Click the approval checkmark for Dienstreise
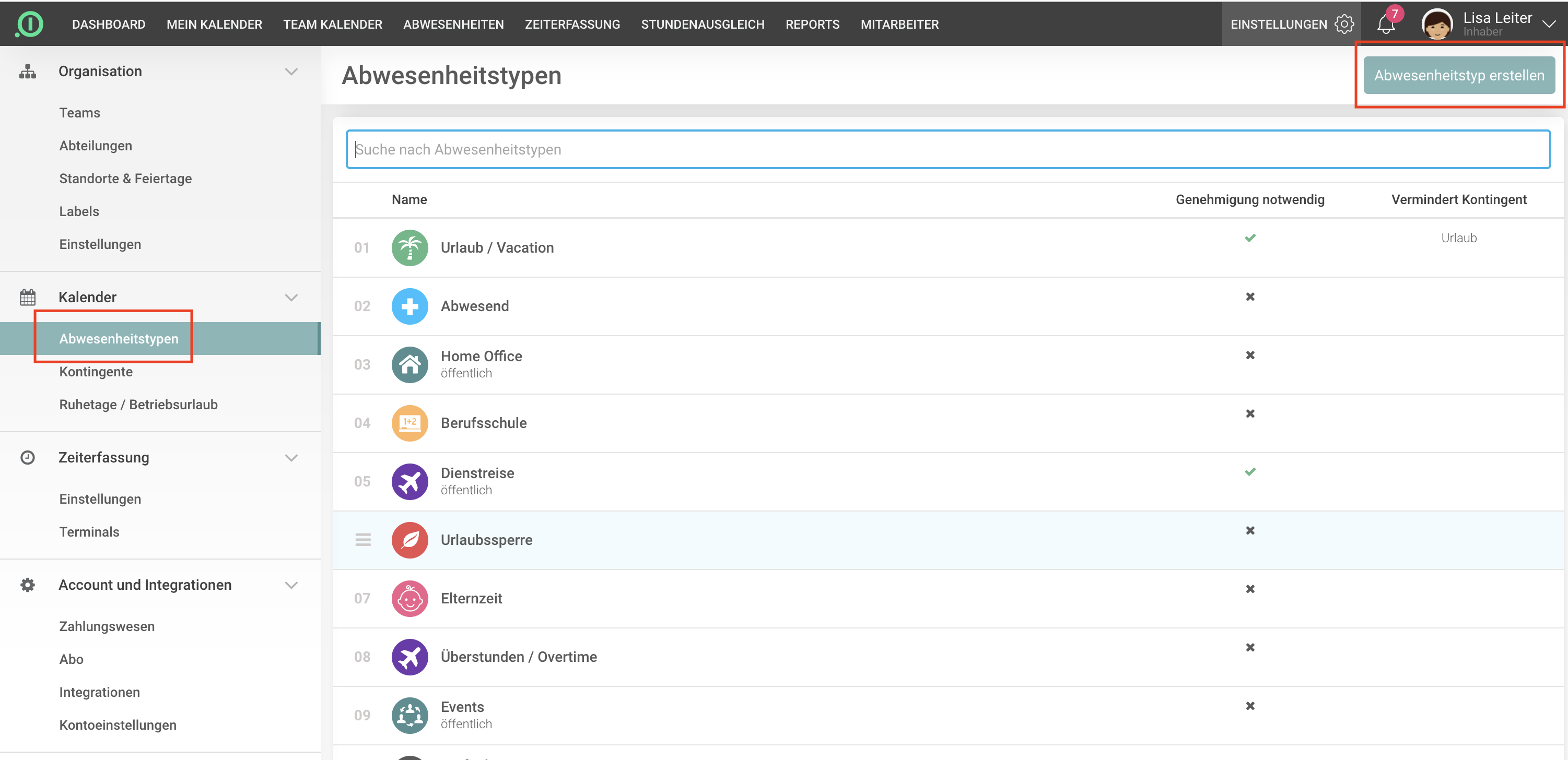The width and height of the screenshot is (1568, 760). click(x=1250, y=471)
